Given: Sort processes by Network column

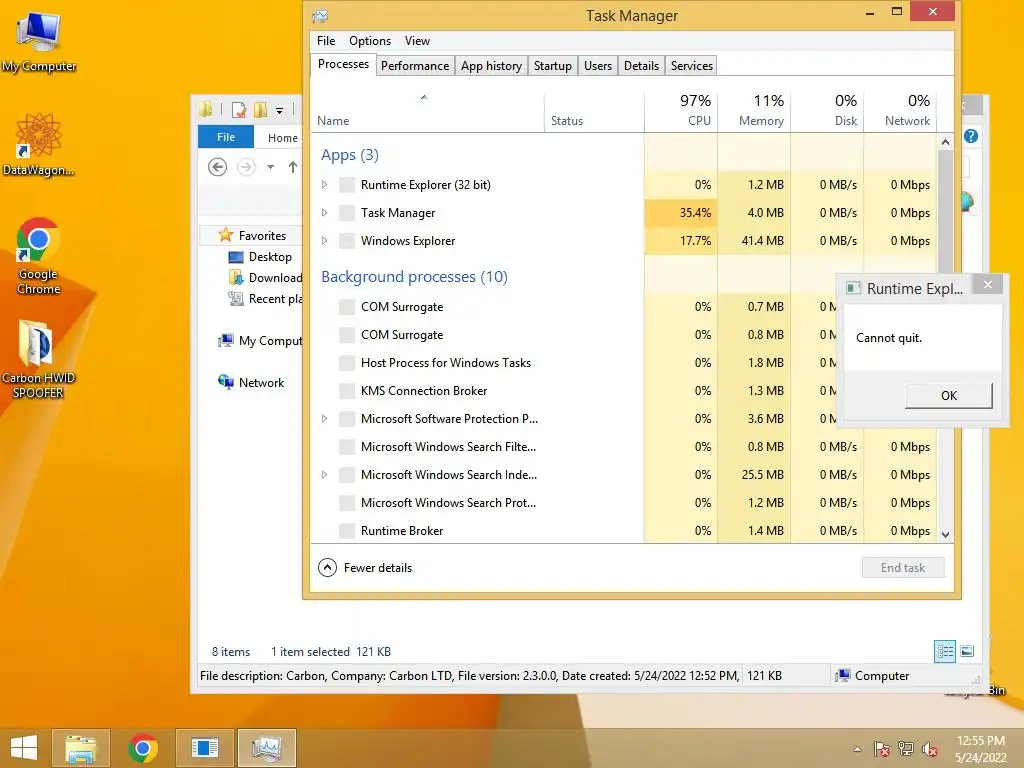Looking at the screenshot, I should click(x=900, y=110).
